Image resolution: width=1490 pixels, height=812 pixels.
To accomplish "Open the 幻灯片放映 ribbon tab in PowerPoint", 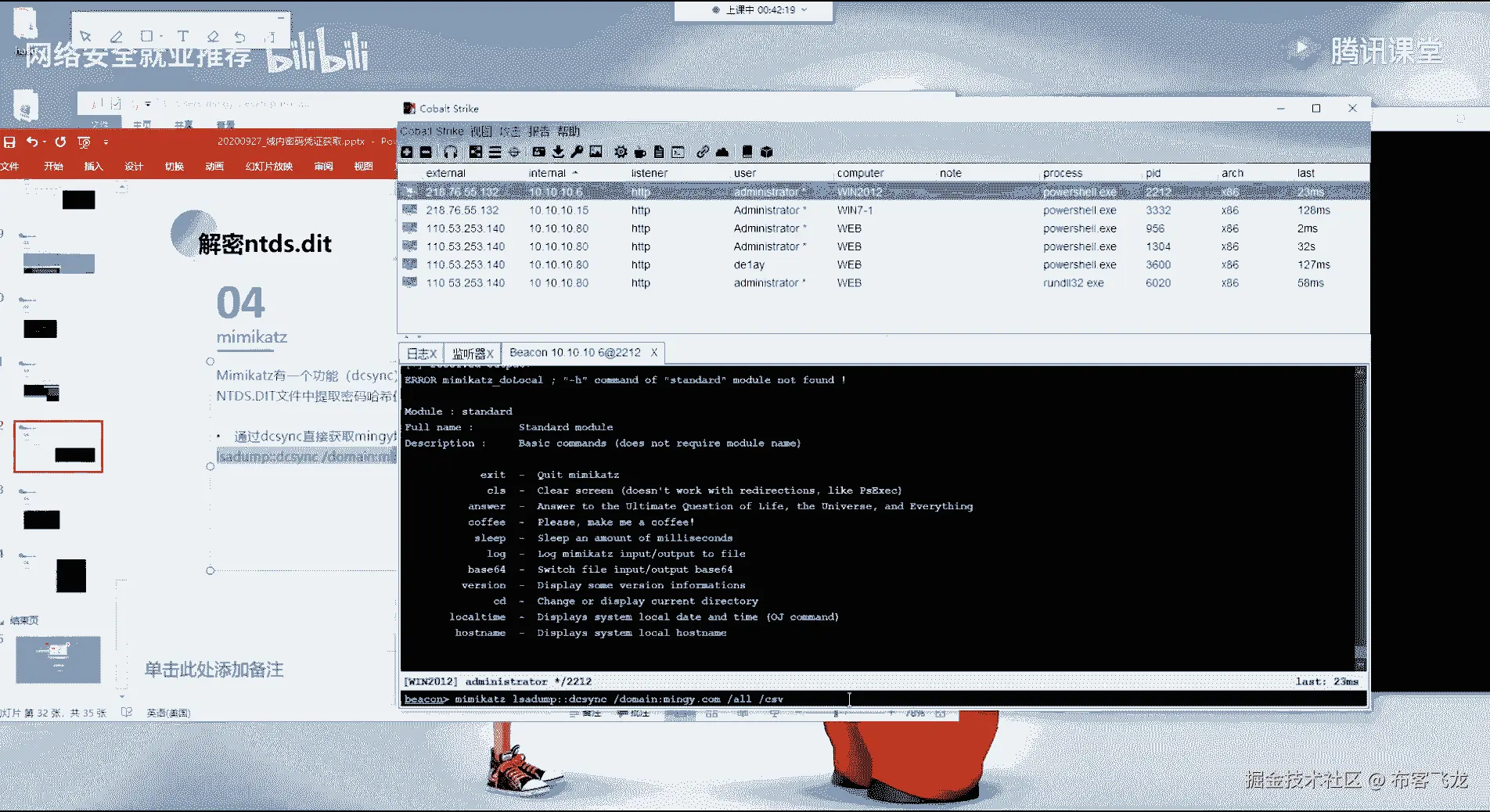I will pyautogui.click(x=269, y=166).
